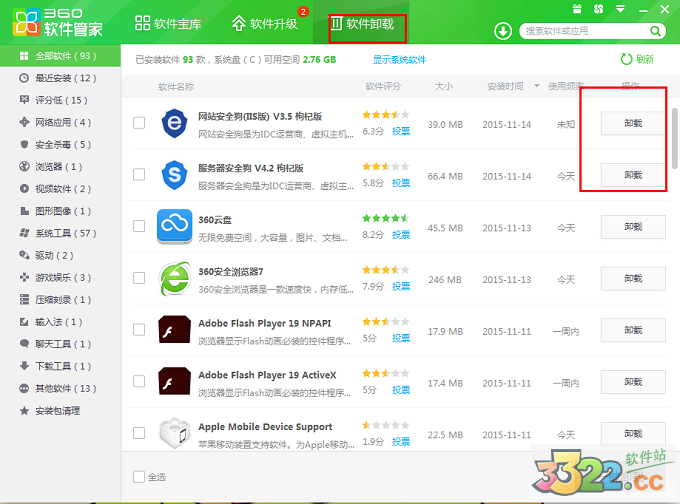Select 网络应用 (4) category
680x504 pixels.
tap(60, 122)
